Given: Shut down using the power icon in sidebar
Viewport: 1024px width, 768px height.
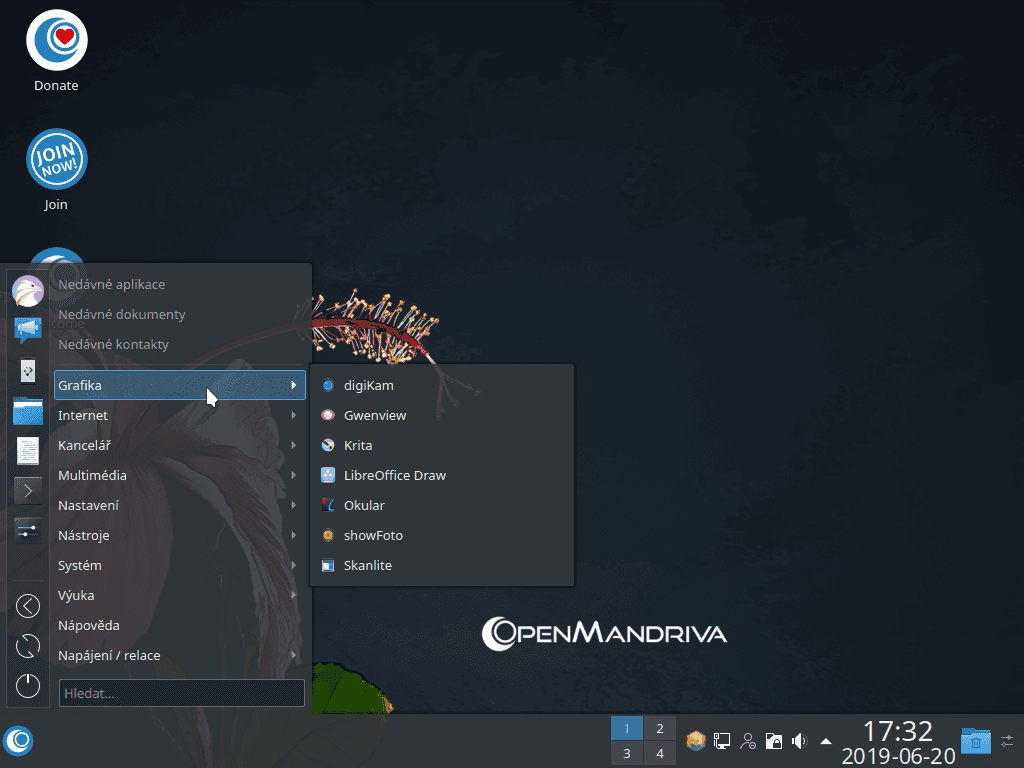Looking at the screenshot, I should [x=27, y=686].
